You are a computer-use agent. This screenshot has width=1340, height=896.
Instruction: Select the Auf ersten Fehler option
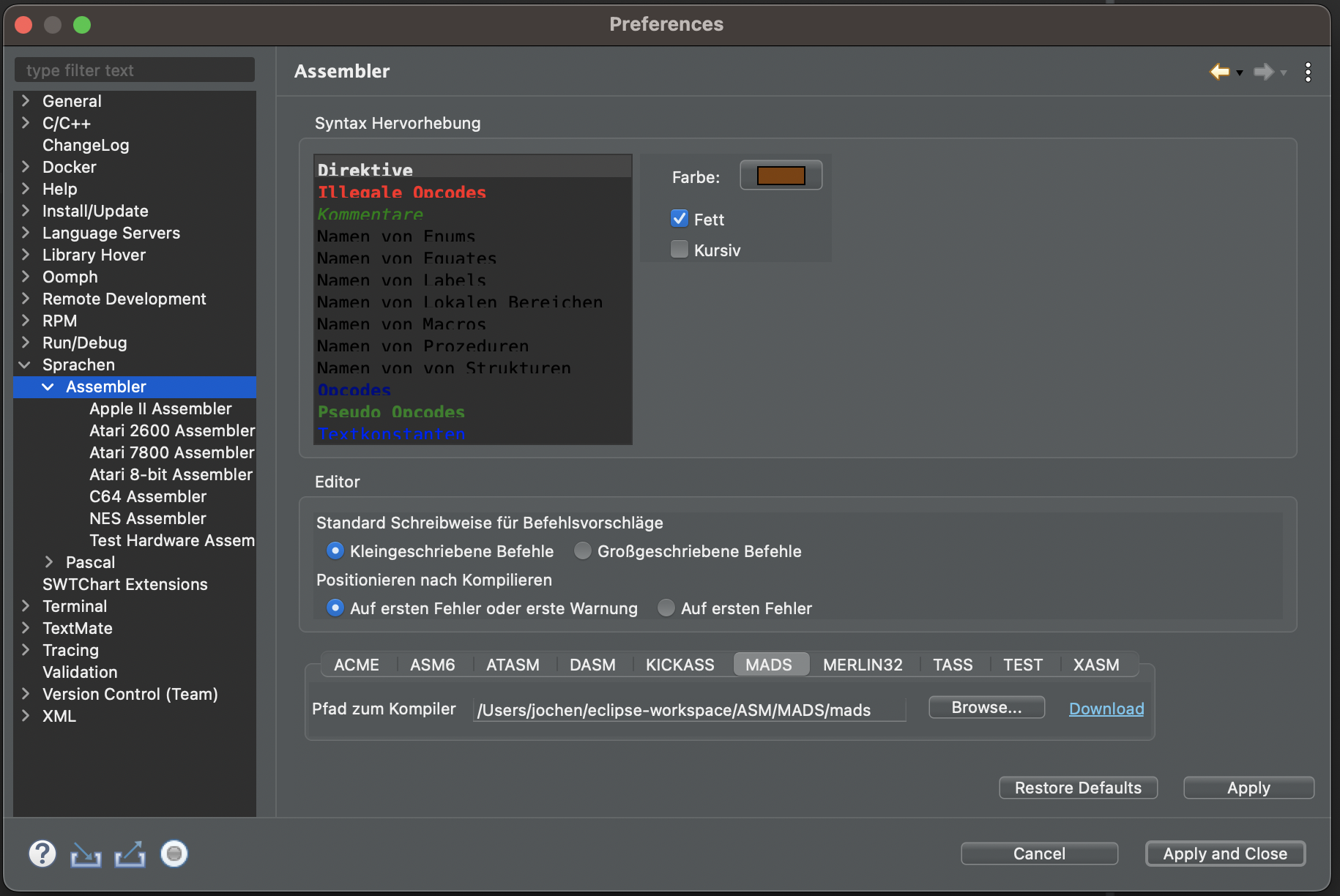666,608
